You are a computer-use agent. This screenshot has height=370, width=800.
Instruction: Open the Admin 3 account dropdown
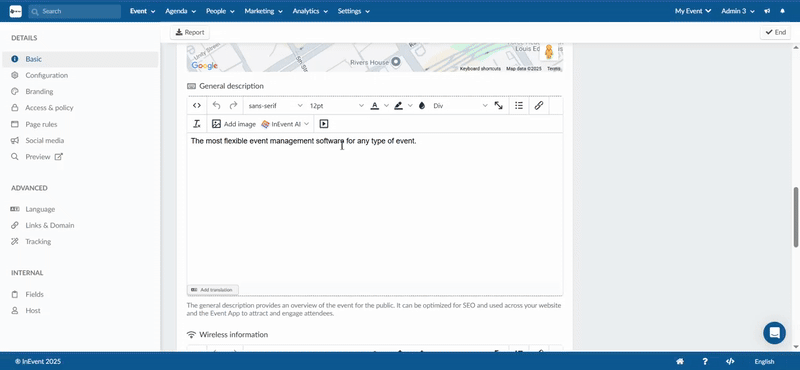[738, 11]
